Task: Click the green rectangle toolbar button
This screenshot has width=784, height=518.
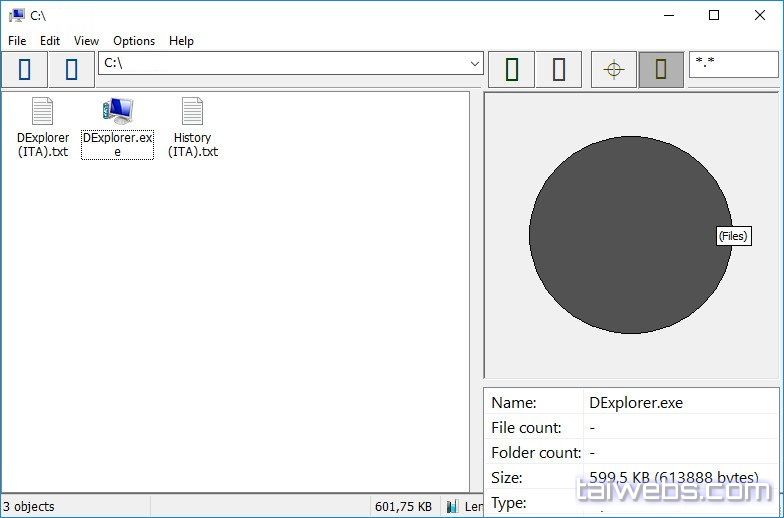Action: coord(512,69)
